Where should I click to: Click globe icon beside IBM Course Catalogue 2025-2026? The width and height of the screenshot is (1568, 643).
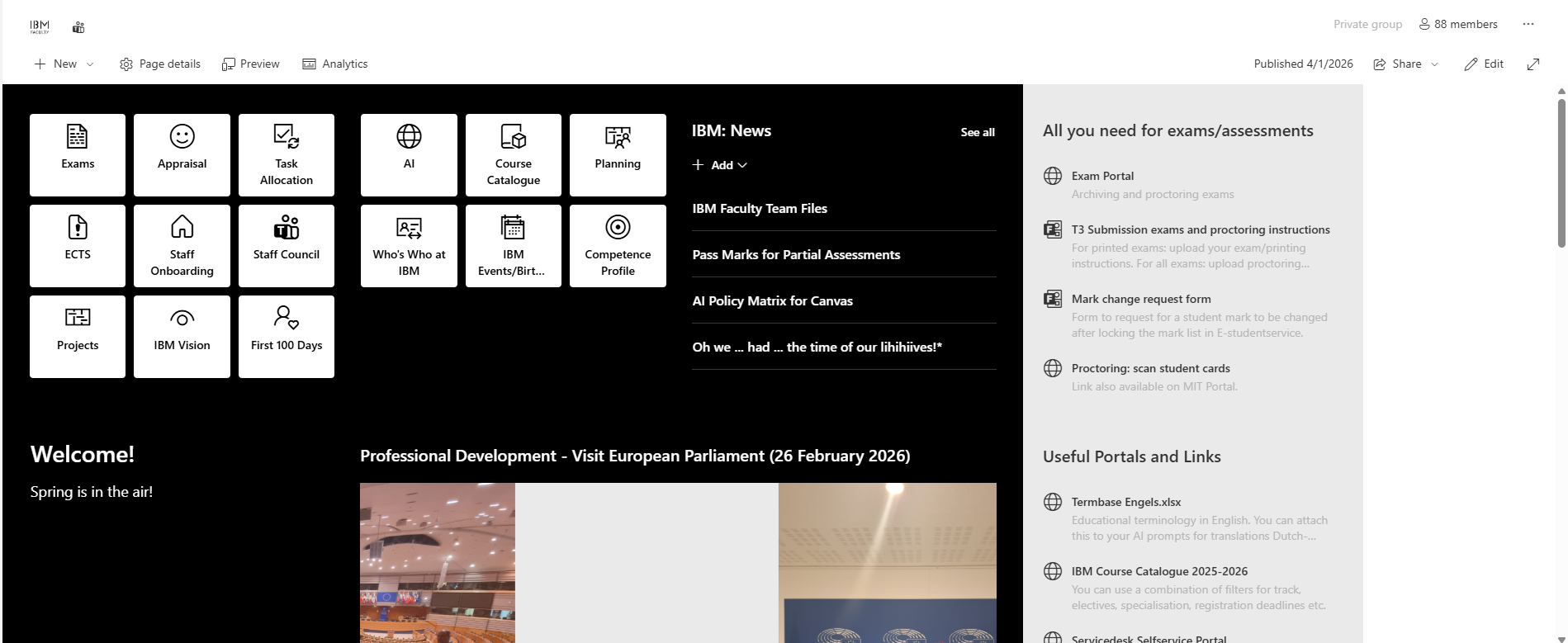1053,571
